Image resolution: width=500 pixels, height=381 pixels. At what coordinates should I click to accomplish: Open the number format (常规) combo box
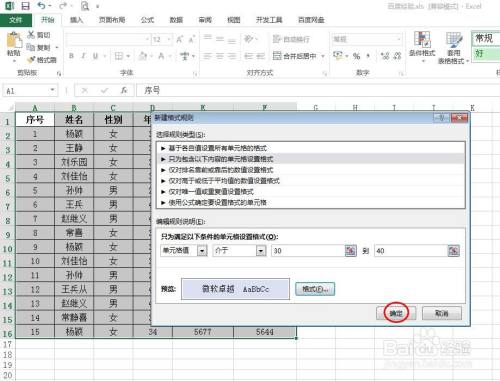(367, 39)
